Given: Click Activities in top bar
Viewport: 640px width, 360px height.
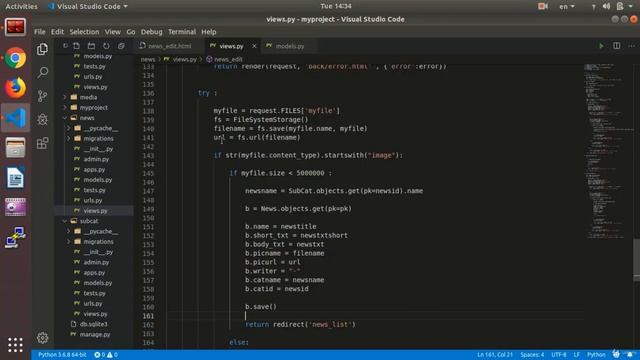Looking at the screenshot, I should [21, 6].
